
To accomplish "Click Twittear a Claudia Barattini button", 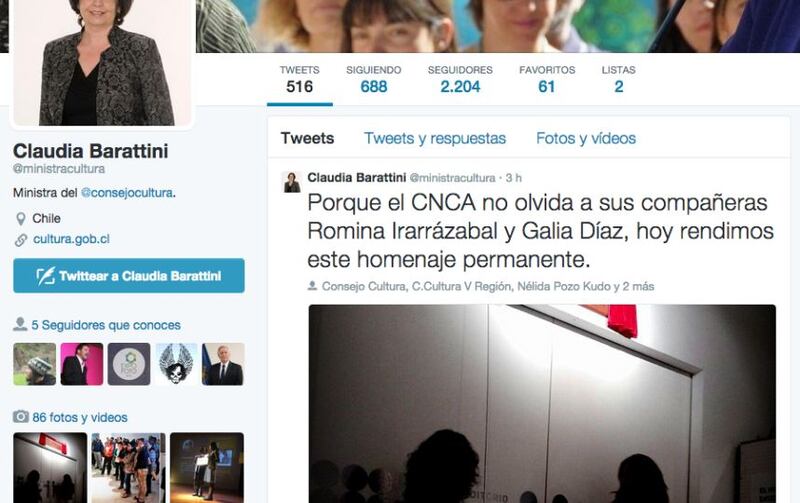I will (129, 275).
